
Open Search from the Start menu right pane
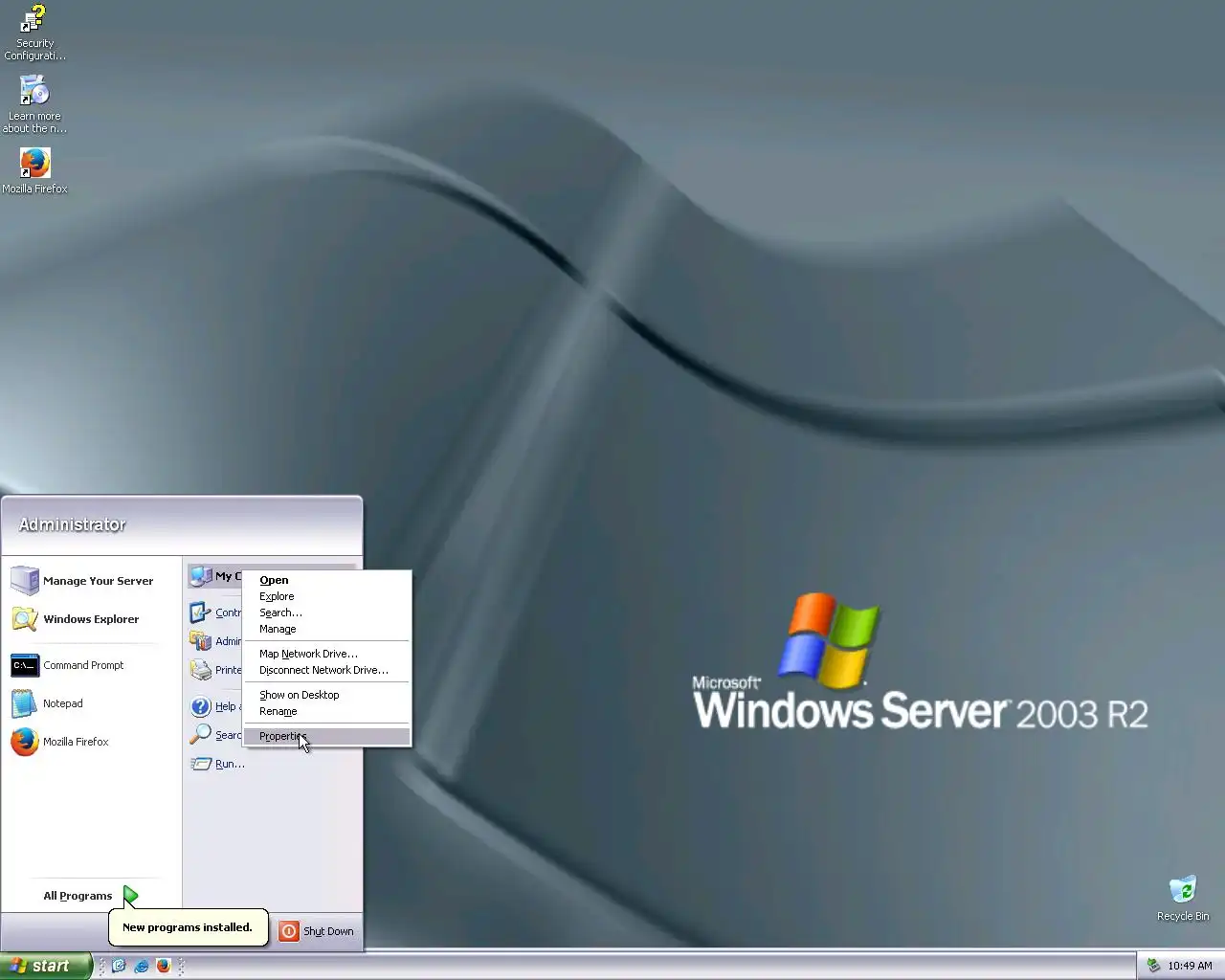(215, 735)
